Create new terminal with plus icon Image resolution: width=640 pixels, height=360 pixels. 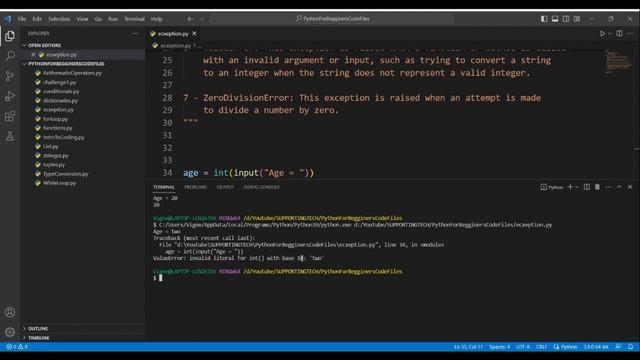coord(570,187)
